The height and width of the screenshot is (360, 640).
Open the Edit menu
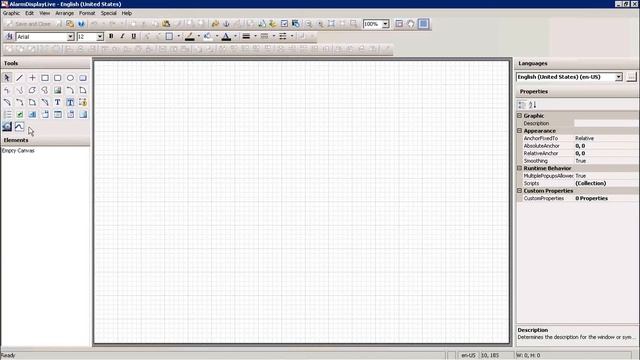coord(29,13)
